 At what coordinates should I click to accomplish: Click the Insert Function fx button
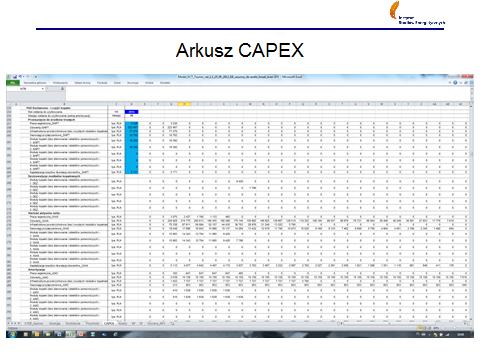point(62,89)
